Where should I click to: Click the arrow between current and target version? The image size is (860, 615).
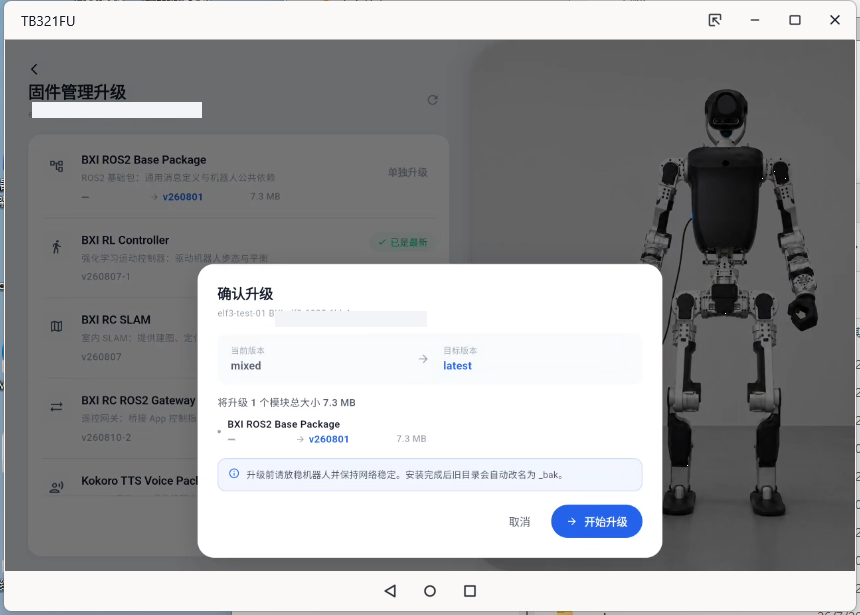423,359
